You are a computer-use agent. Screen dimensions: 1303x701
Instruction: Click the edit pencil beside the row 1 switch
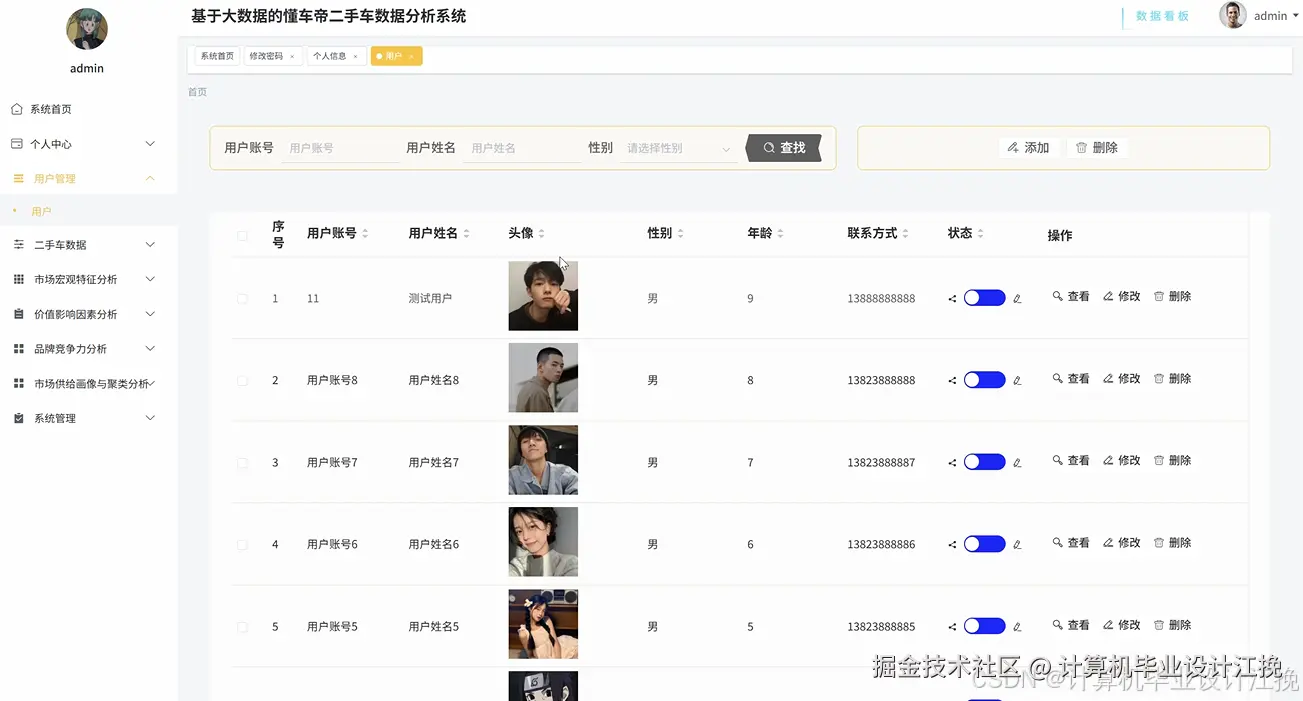[x=1017, y=298]
